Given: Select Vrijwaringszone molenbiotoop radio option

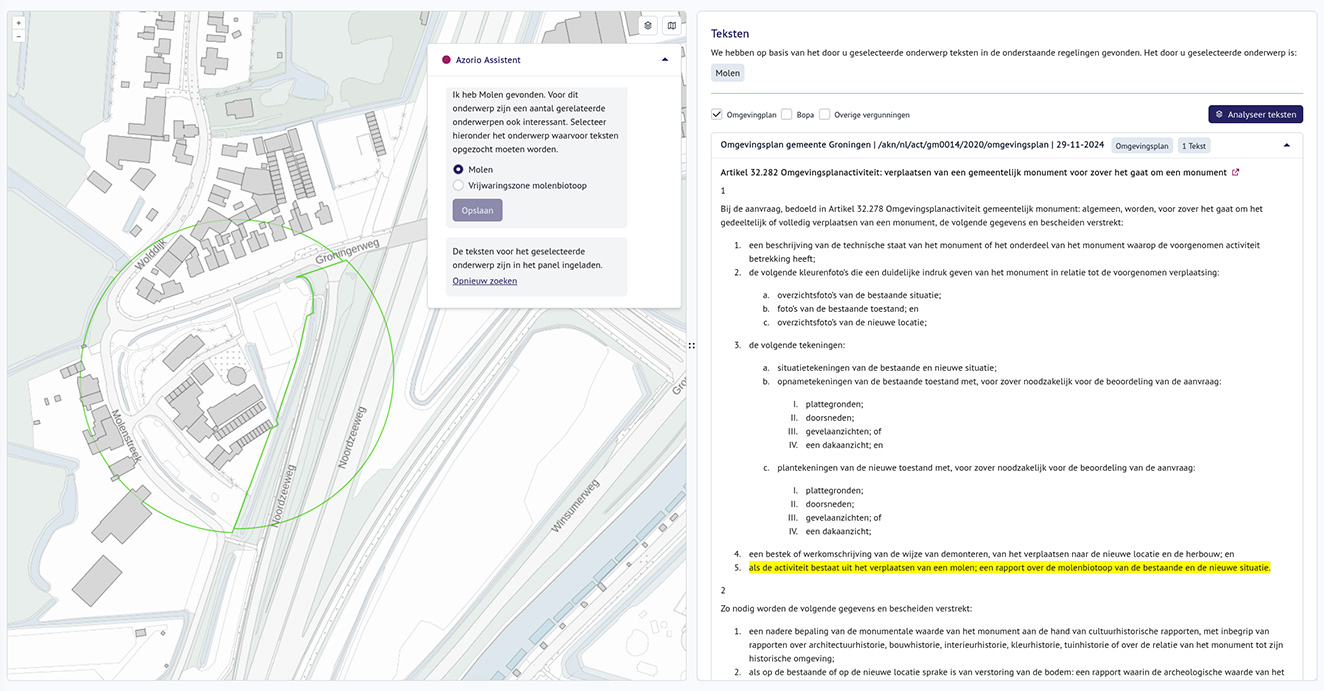Looking at the screenshot, I should (x=458, y=185).
